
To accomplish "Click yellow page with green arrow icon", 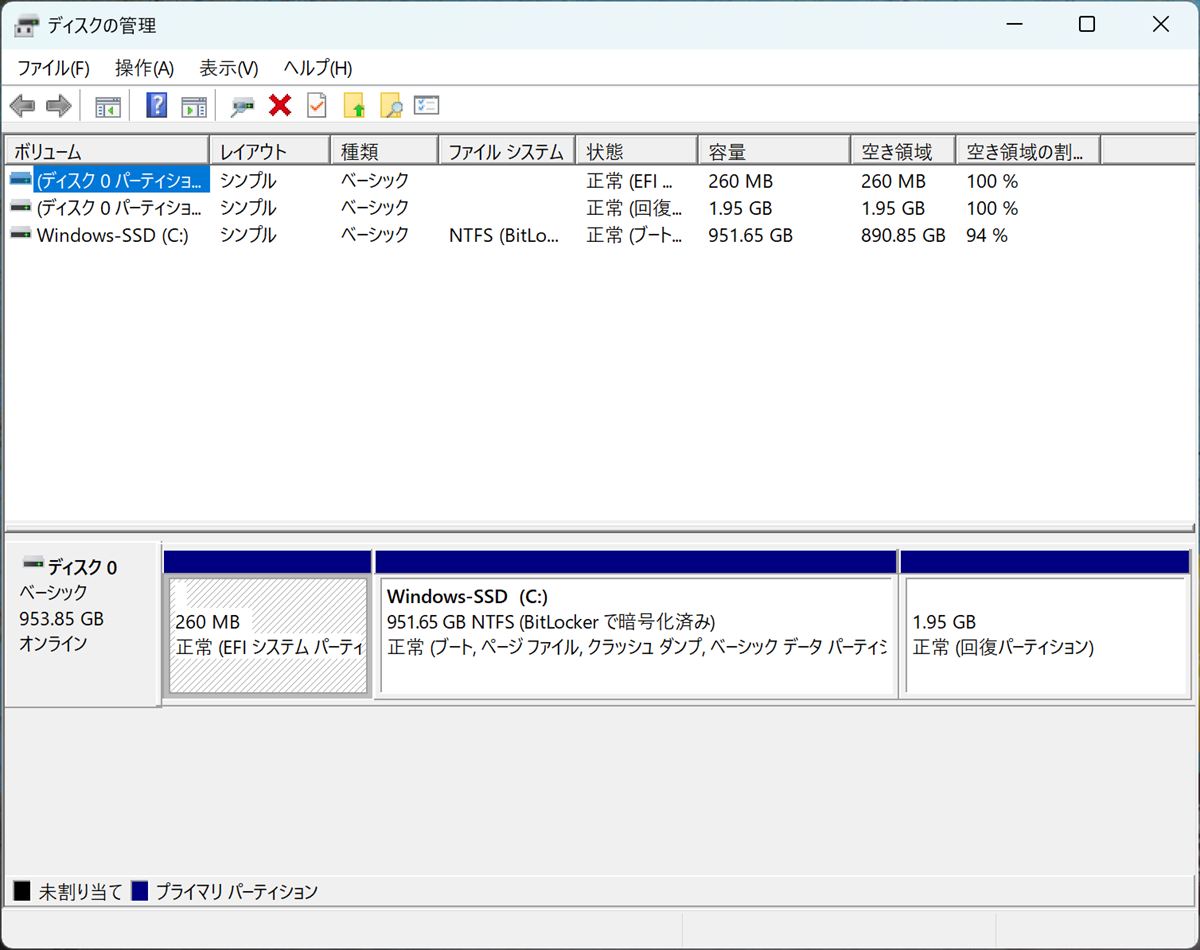I will point(354,106).
